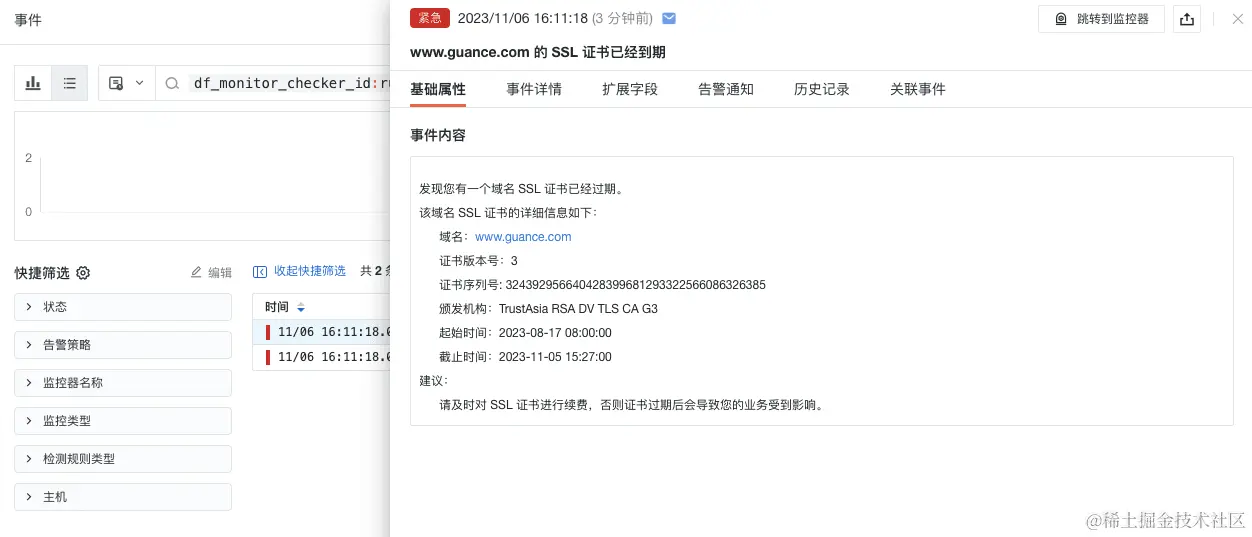Open the saved view selector dropdown
Screen dimensions: 1252x537
click(x=126, y=83)
